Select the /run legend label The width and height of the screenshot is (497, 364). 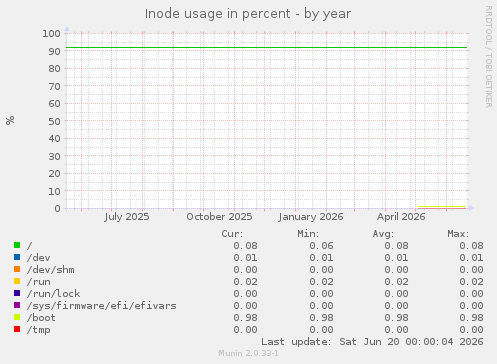[39, 282]
